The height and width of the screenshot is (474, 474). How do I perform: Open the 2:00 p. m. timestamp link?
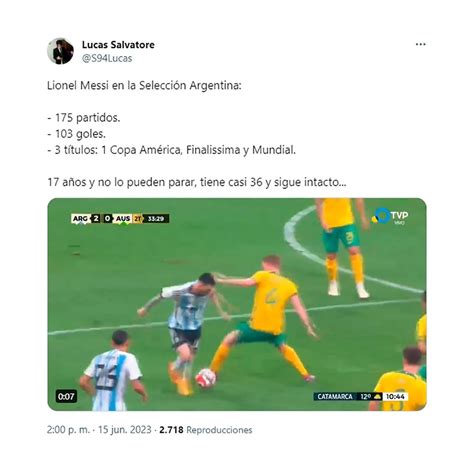(68, 430)
